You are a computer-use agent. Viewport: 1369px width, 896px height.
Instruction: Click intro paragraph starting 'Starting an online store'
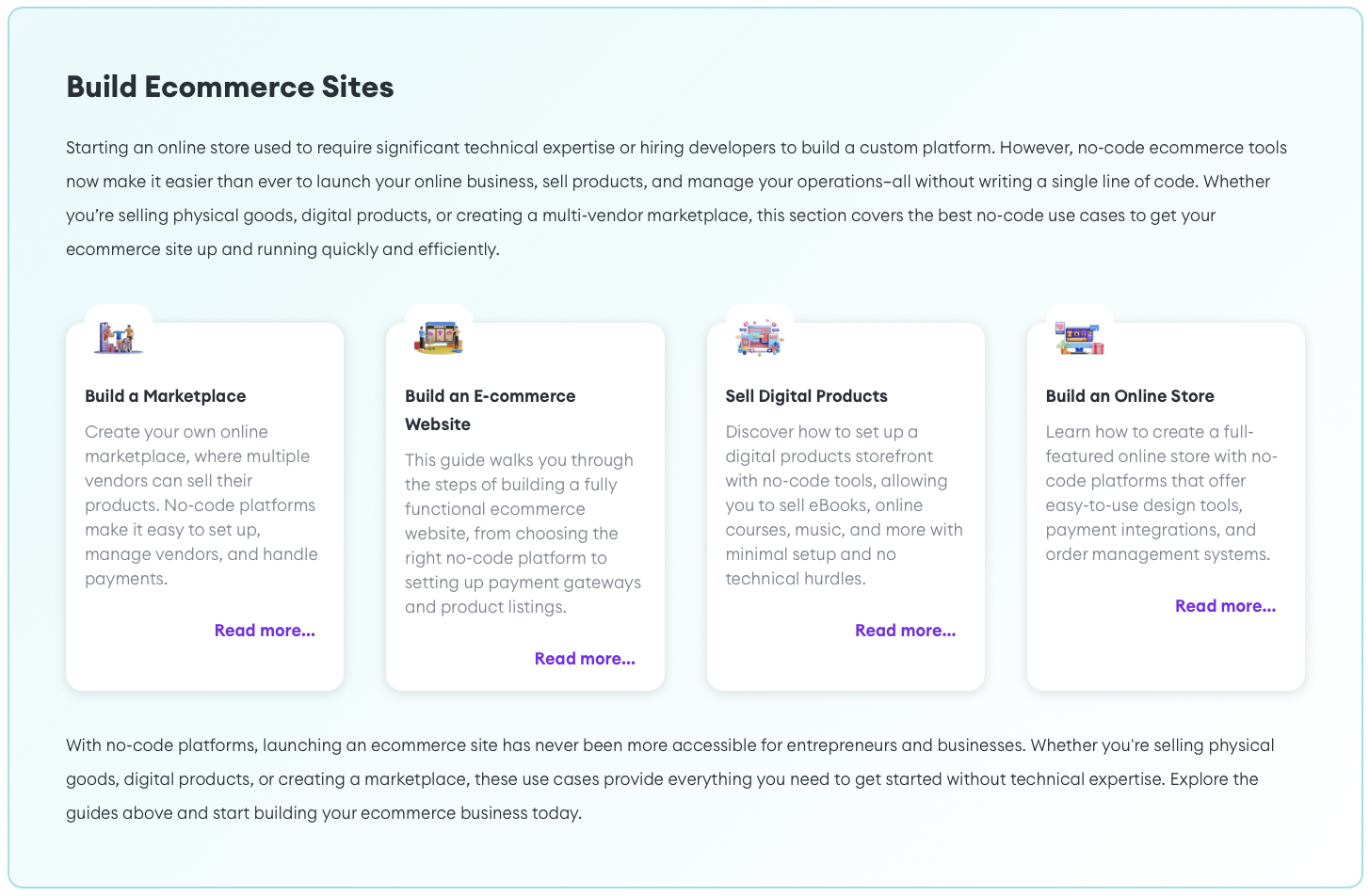(676, 199)
